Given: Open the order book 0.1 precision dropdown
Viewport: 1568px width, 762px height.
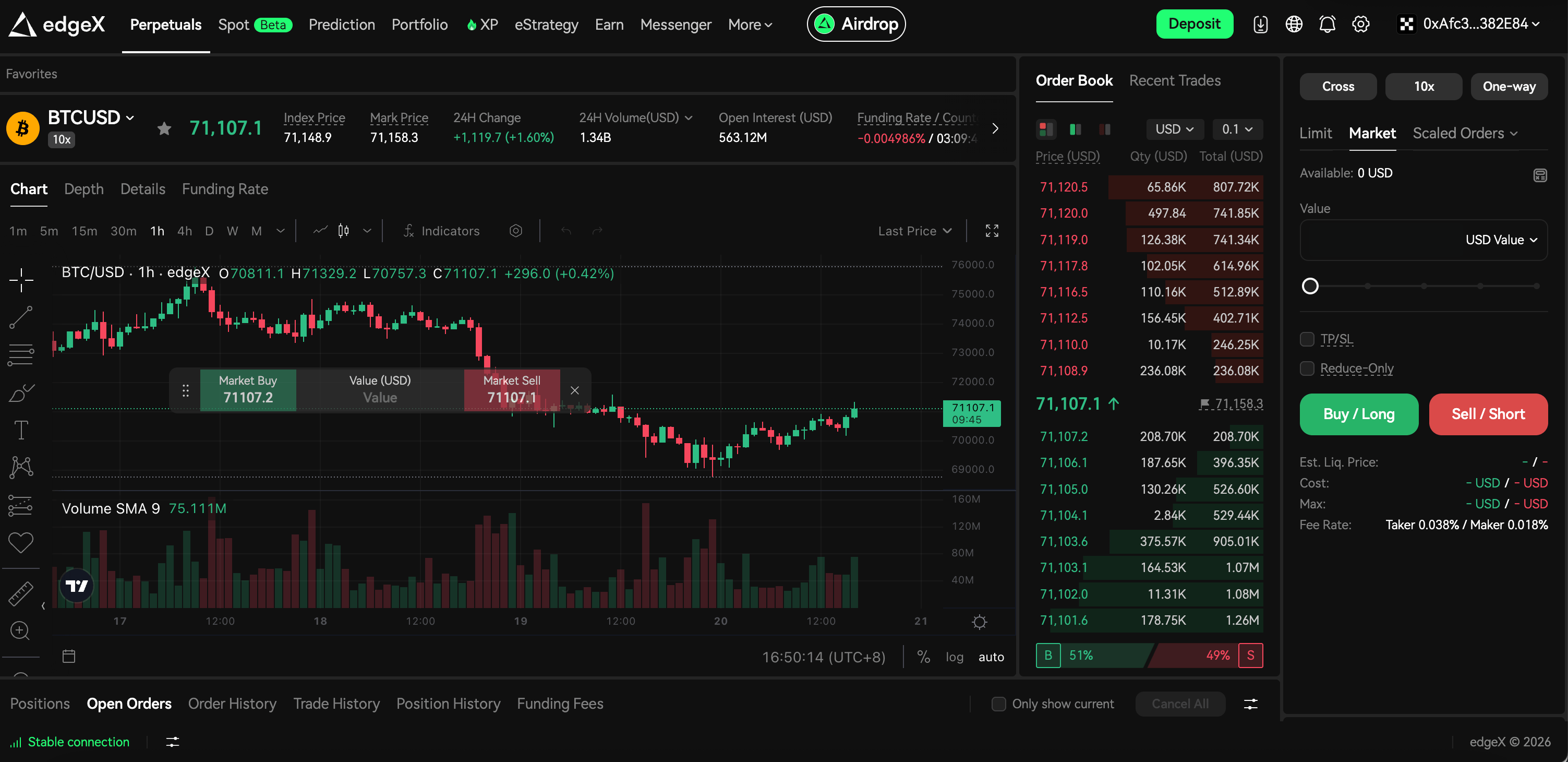Looking at the screenshot, I should click(1237, 129).
